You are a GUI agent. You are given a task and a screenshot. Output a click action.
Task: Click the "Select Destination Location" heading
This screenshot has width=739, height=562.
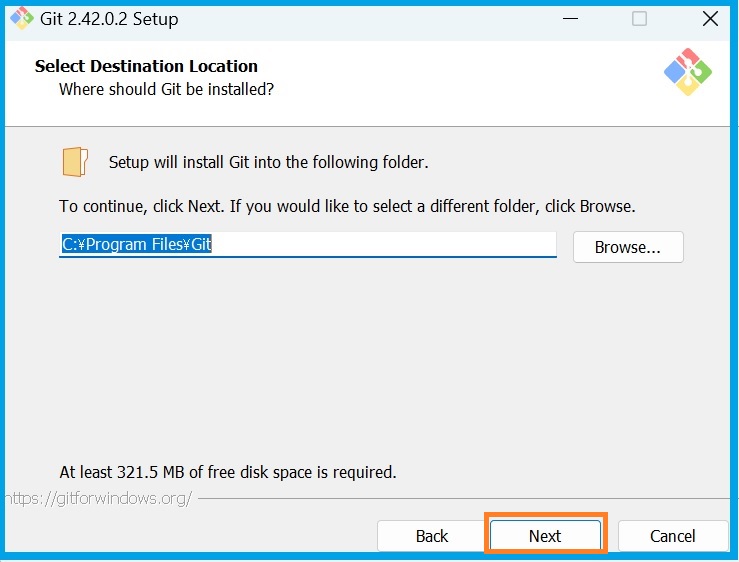pos(146,66)
